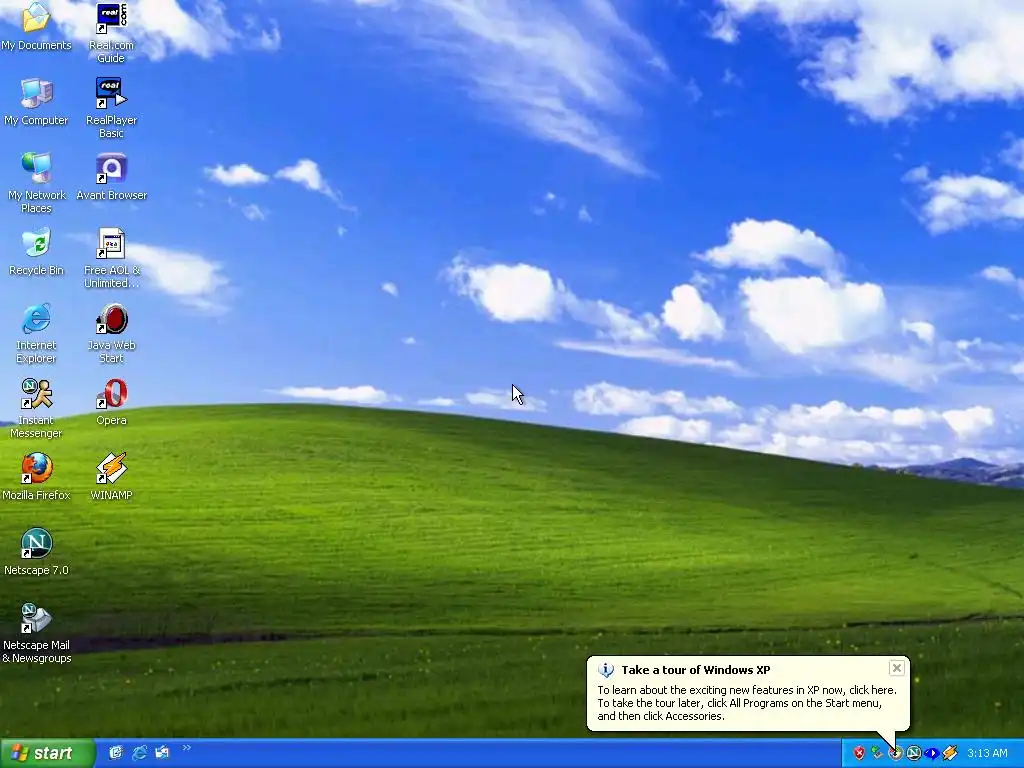Click the Winamp agent tray icon

pos(950,753)
